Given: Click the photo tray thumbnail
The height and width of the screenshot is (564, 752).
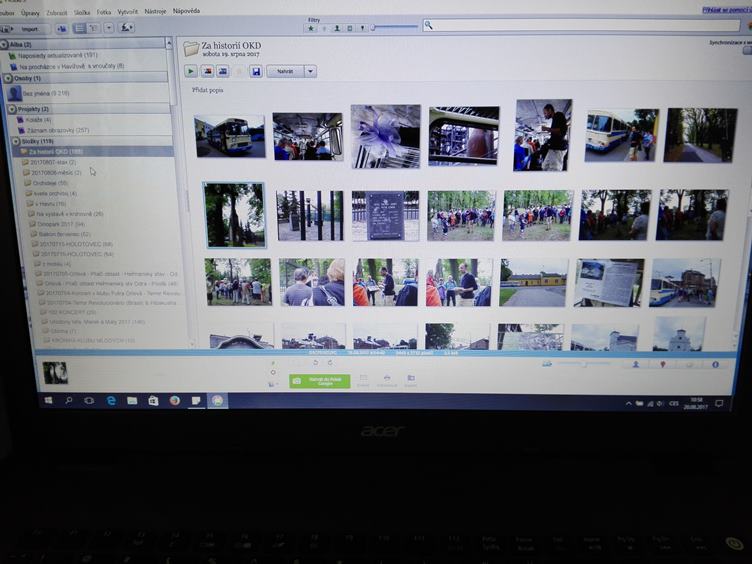Looking at the screenshot, I should [55, 374].
